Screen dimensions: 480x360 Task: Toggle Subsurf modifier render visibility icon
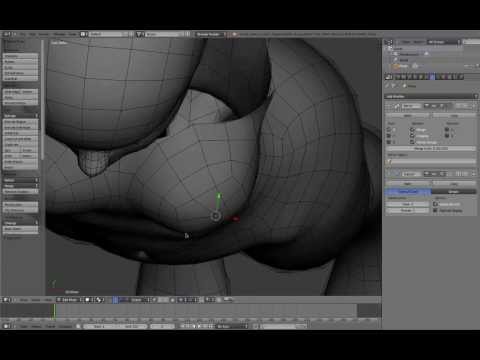click(x=427, y=174)
